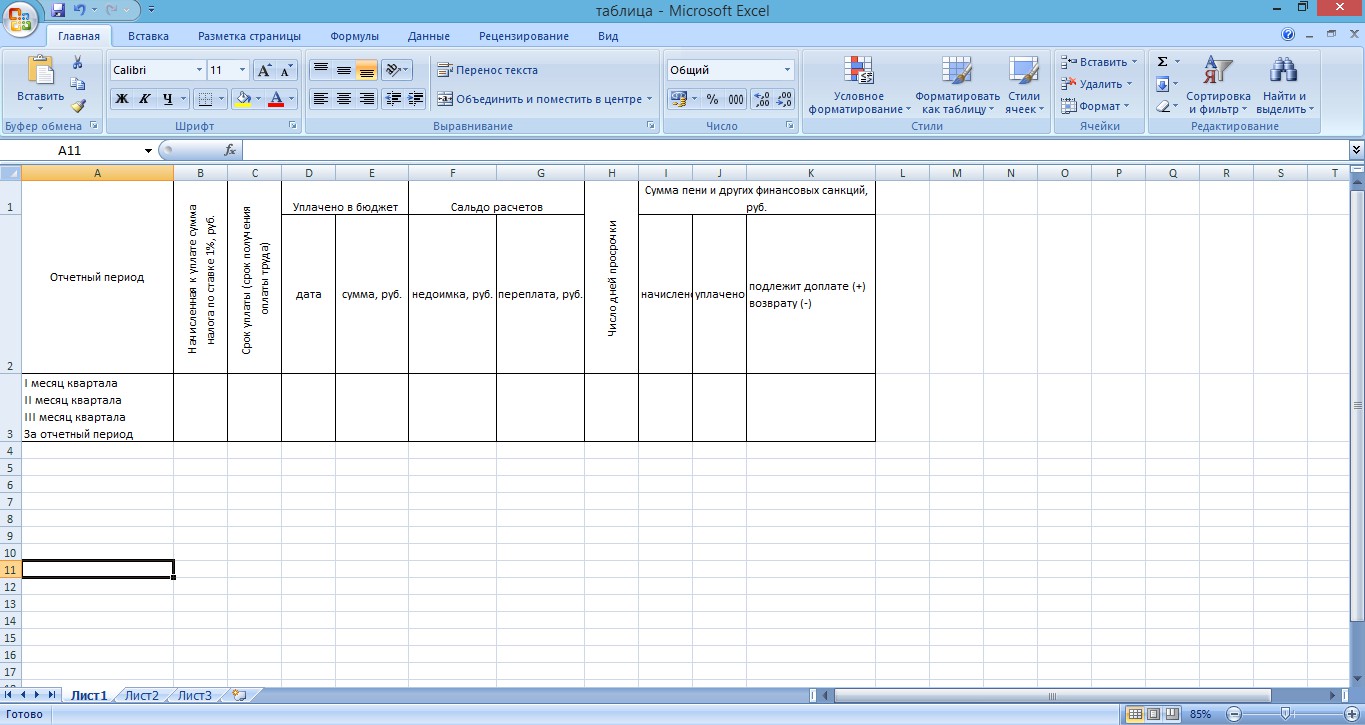Align text to middle vertically
Image resolution: width=1365 pixels, height=725 pixels.
[x=343, y=70]
